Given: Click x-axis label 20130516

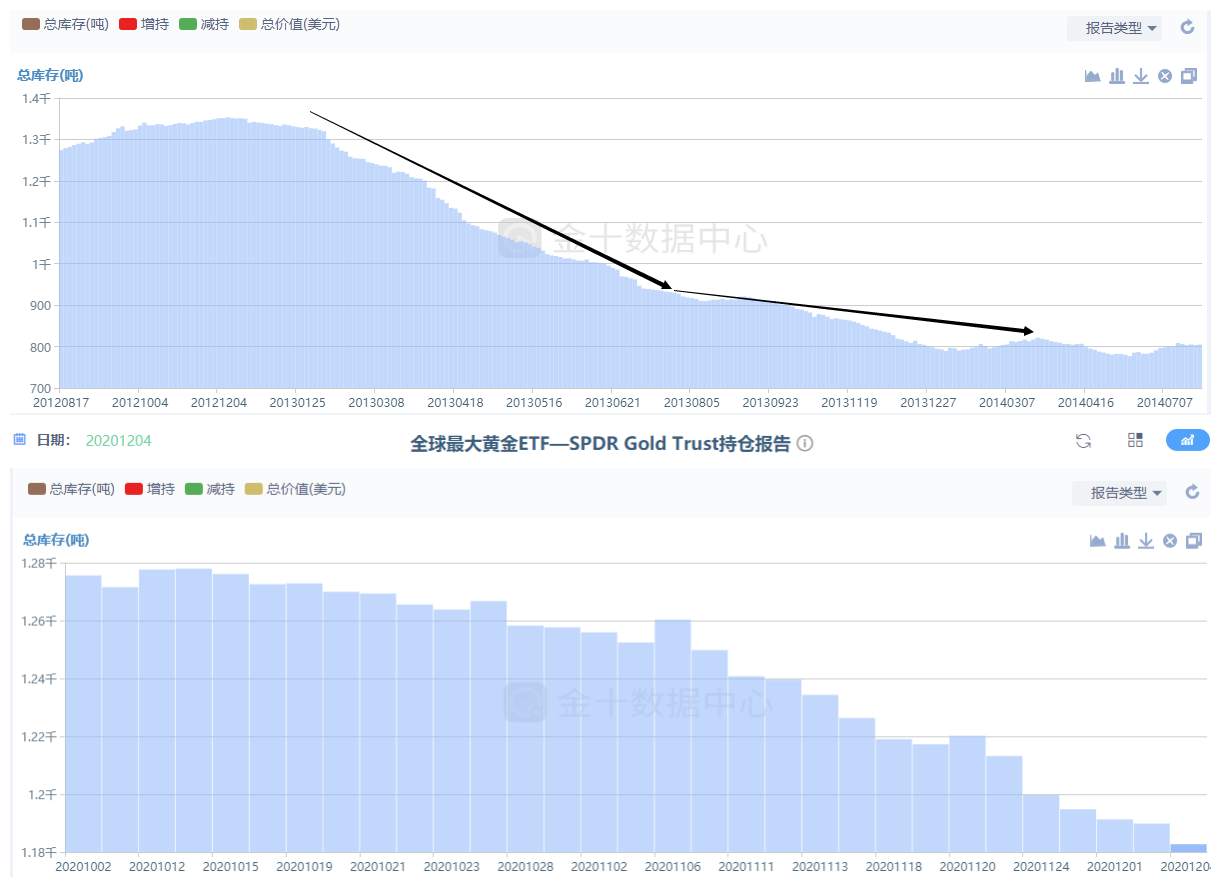Looking at the screenshot, I should pos(532,402).
